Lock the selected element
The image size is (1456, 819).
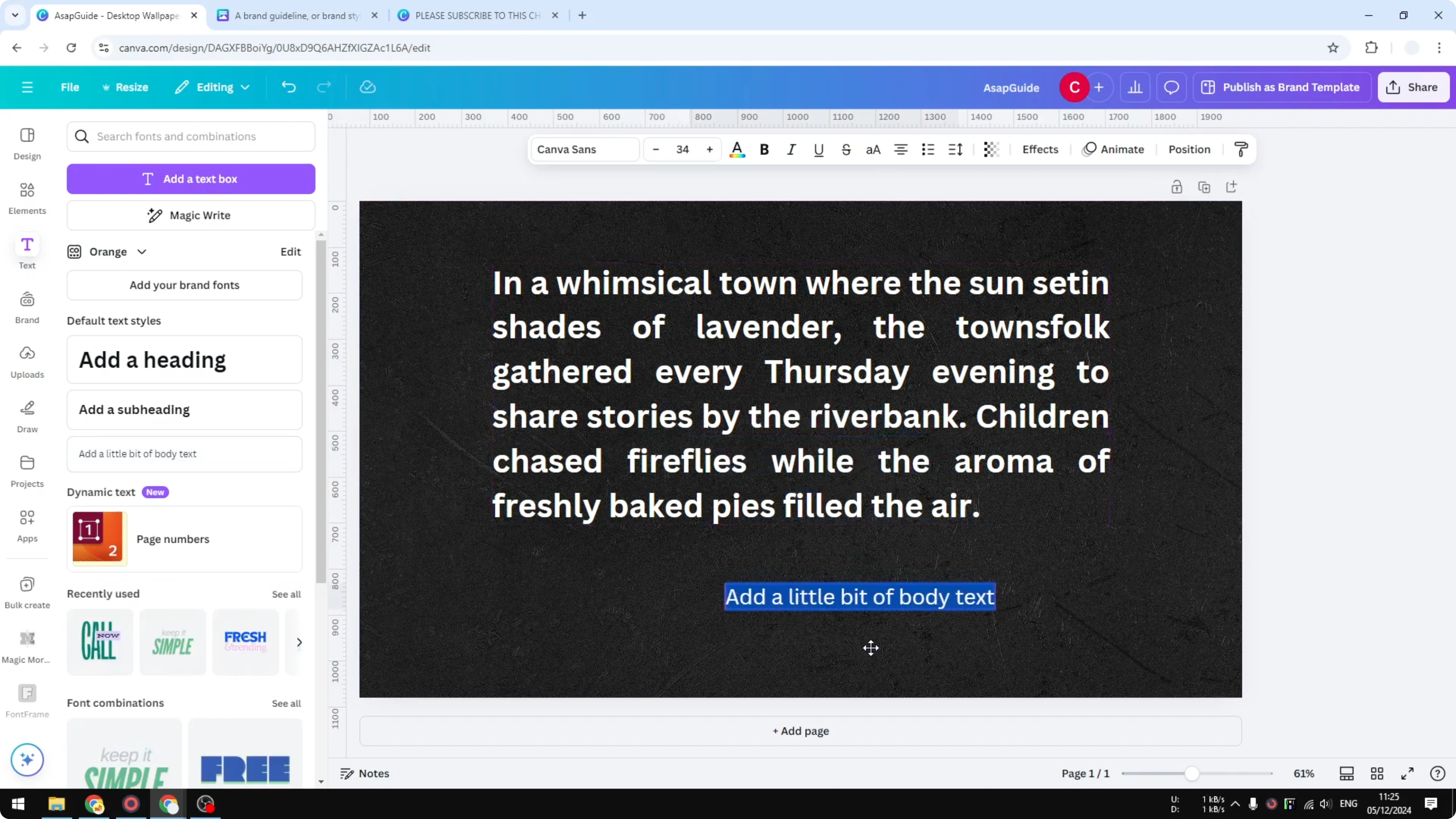pos(1177,186)
